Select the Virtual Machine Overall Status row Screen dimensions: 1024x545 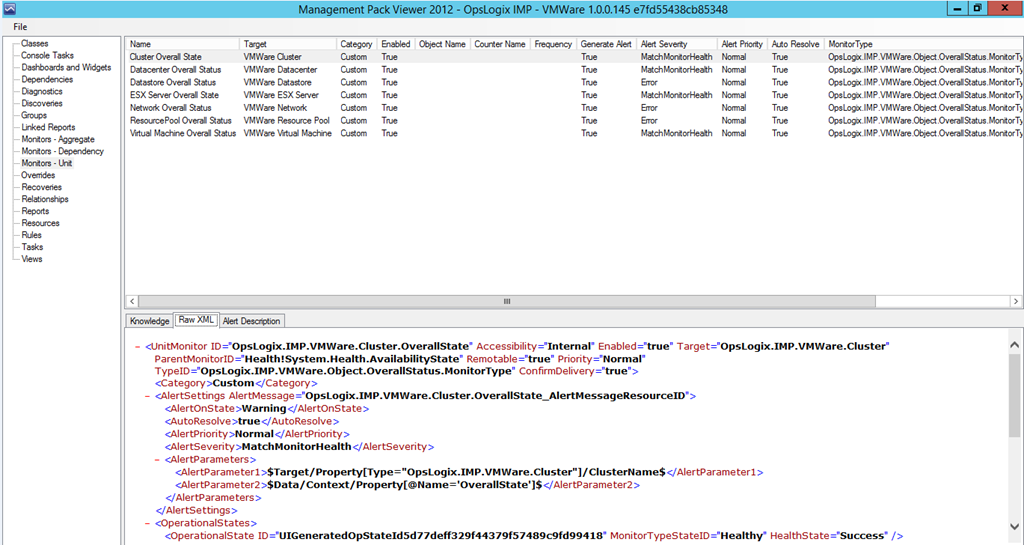[x=183, y=133]
